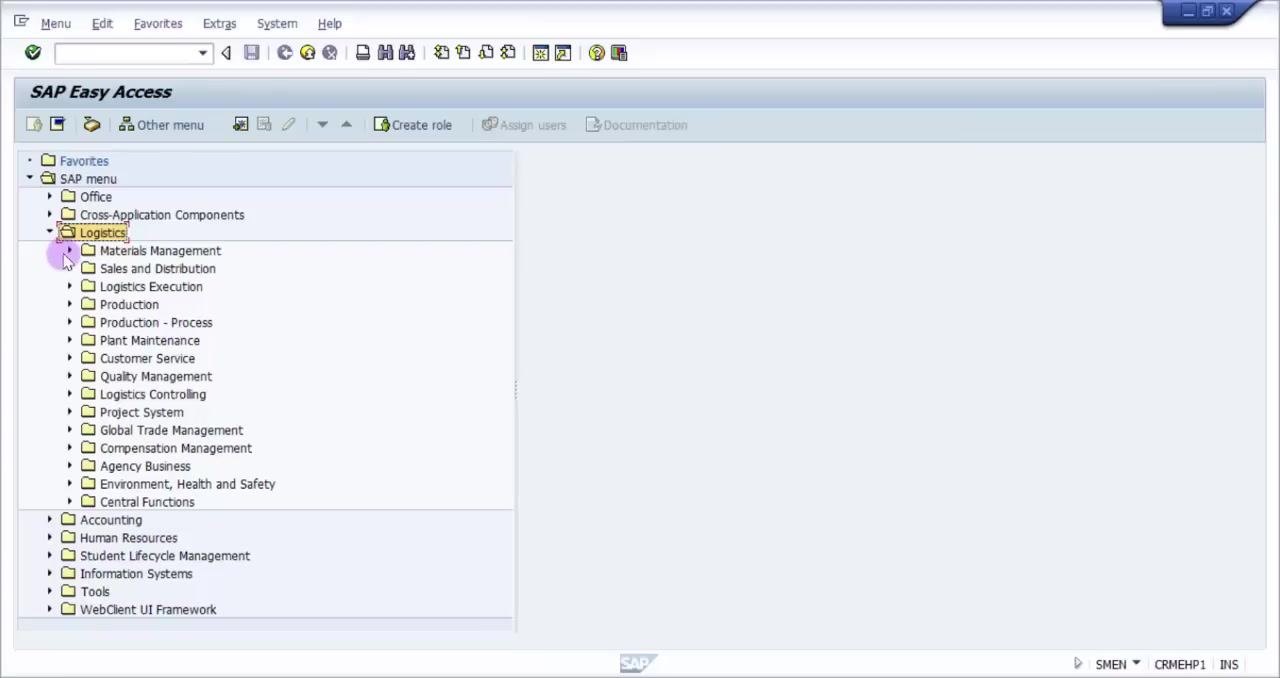Go to Last Page icon

click(x=507, y=53)
